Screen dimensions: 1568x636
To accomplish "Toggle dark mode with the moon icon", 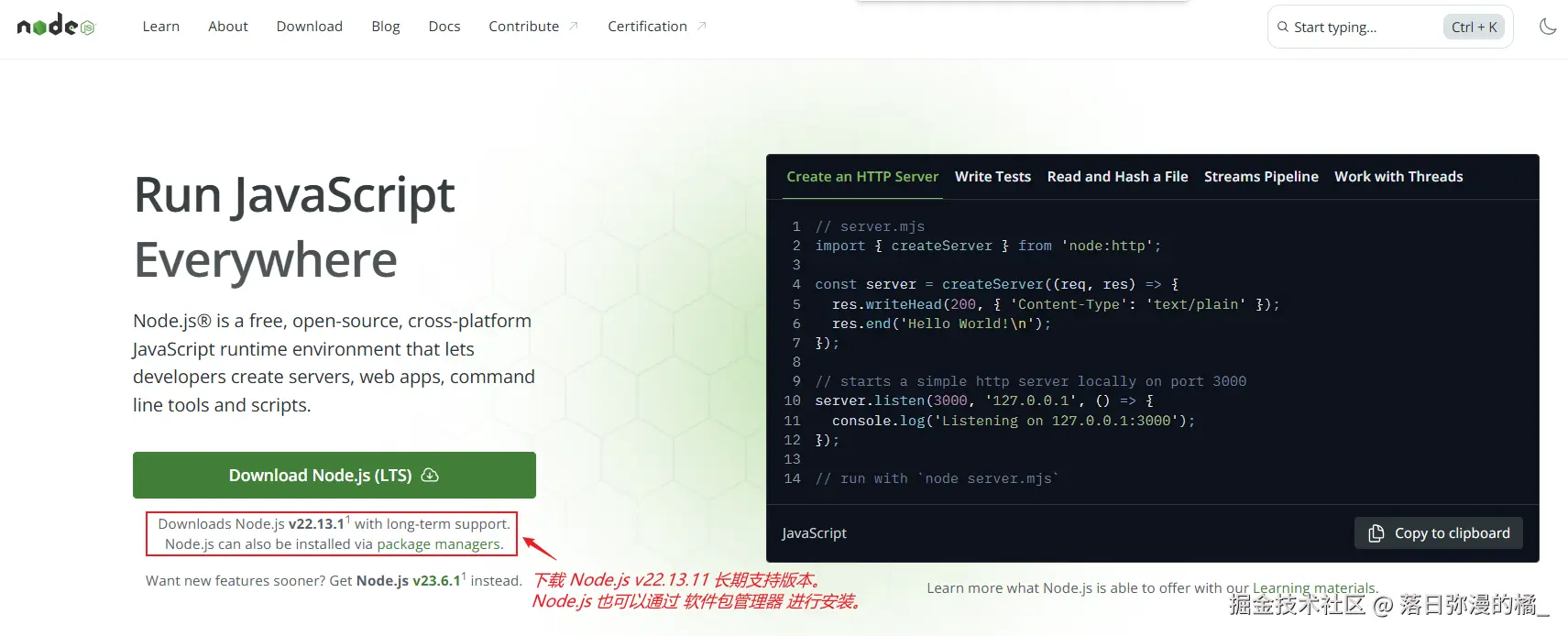I will (x=1548, y=27).
